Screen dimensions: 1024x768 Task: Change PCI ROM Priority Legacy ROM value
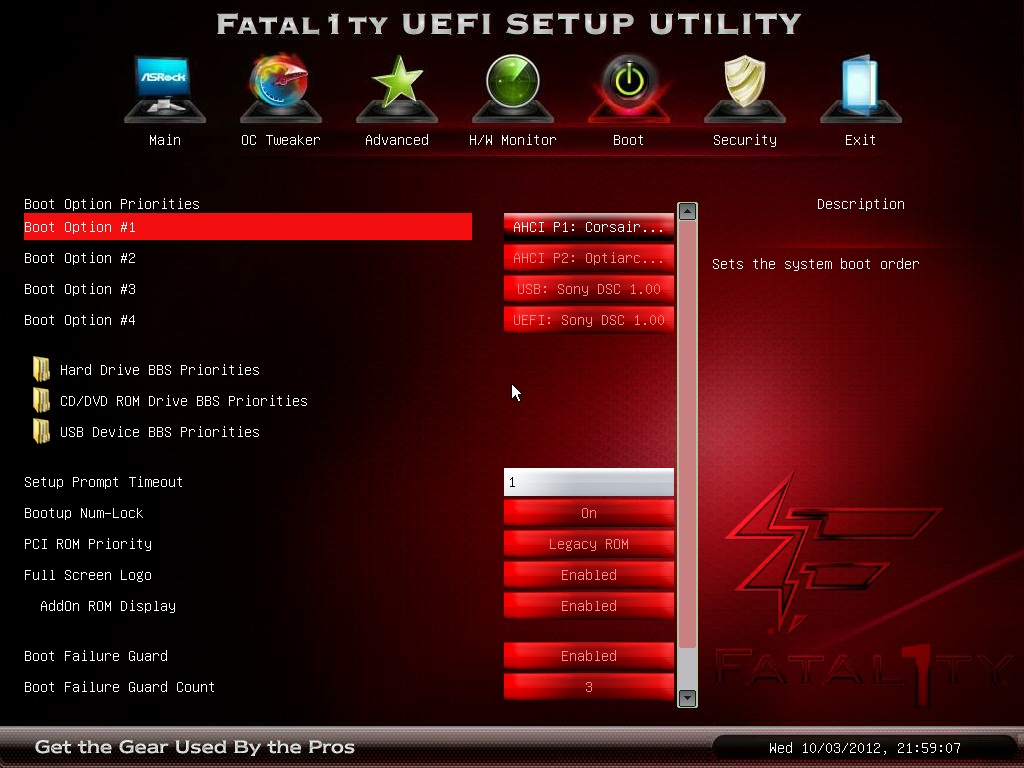click(588, 544)
